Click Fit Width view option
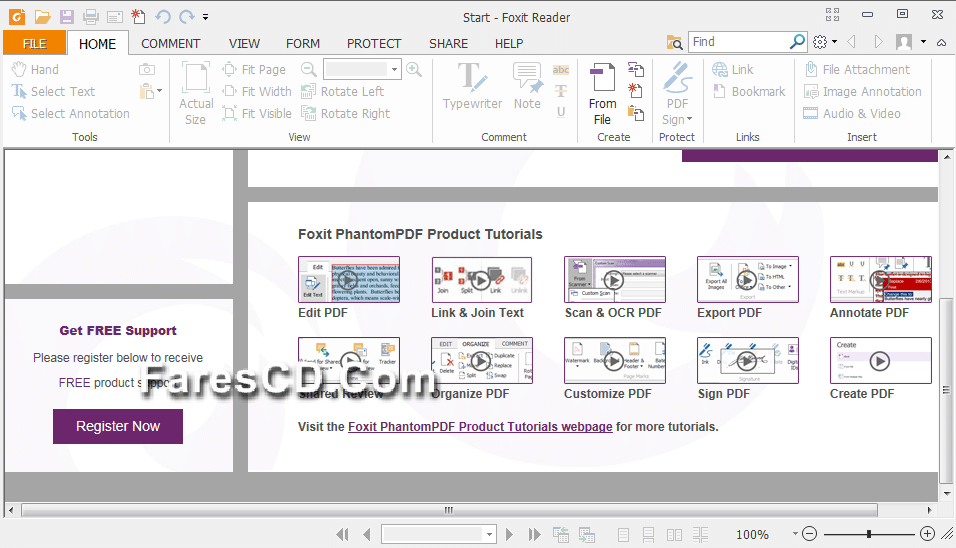956x548 pixels. 257,91
